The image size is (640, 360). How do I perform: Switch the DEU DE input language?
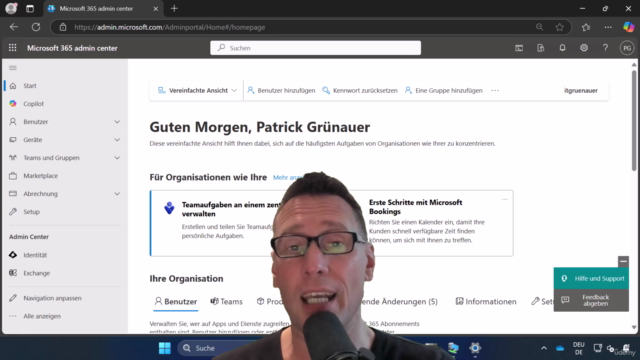pyautogui.click(x=579, y=348)
